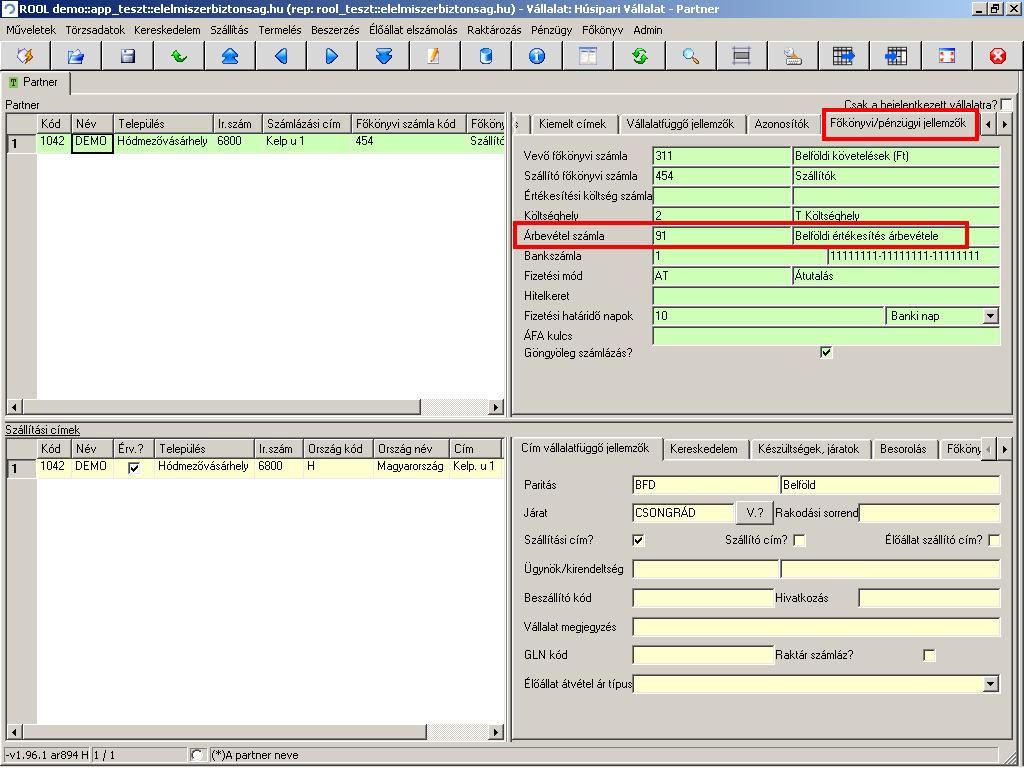Screen dimensions: 1024x768
Task: Switch to Azonosítók tab
Action: click(x=781, y=124)
